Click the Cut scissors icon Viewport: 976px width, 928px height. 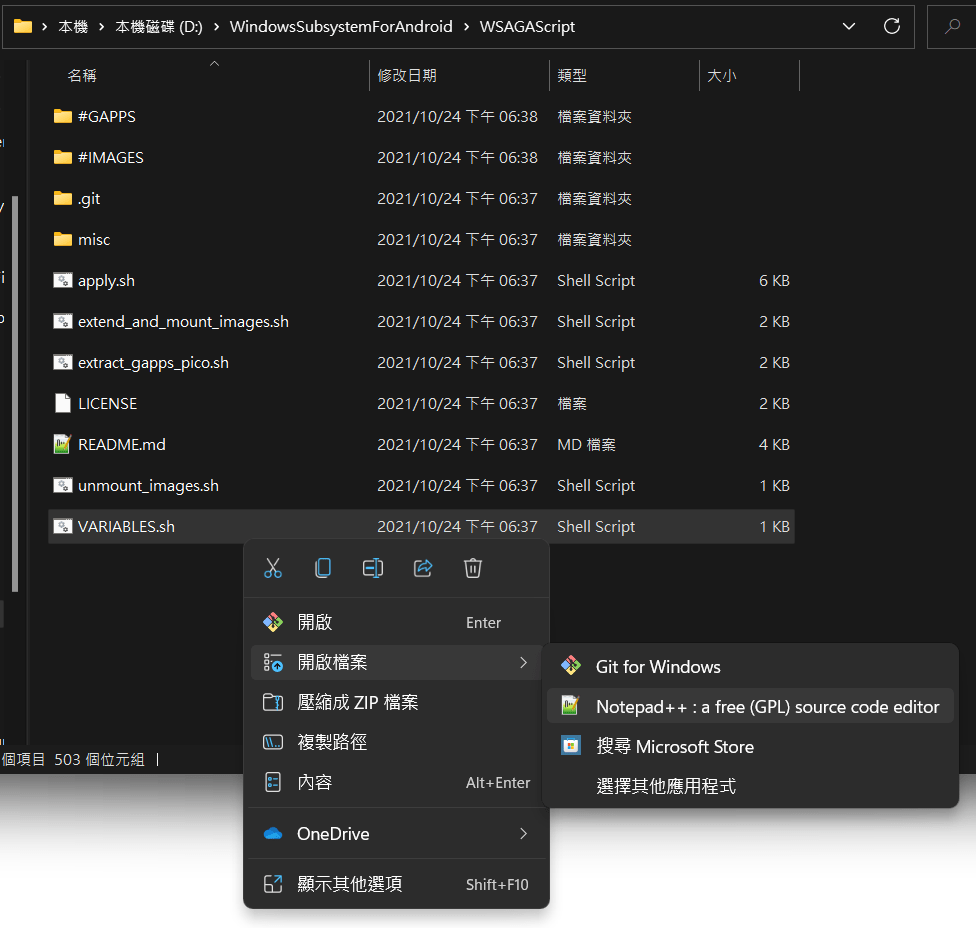273,568
